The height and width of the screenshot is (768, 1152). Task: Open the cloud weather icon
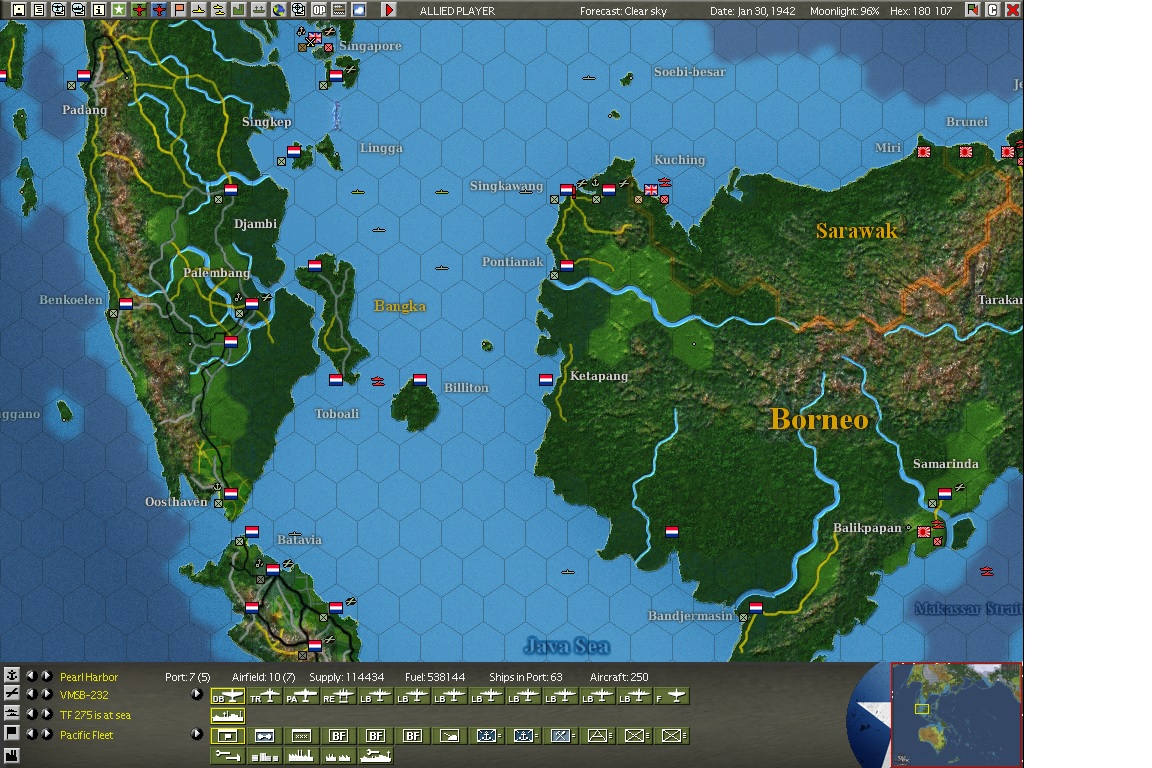point(359,10)
